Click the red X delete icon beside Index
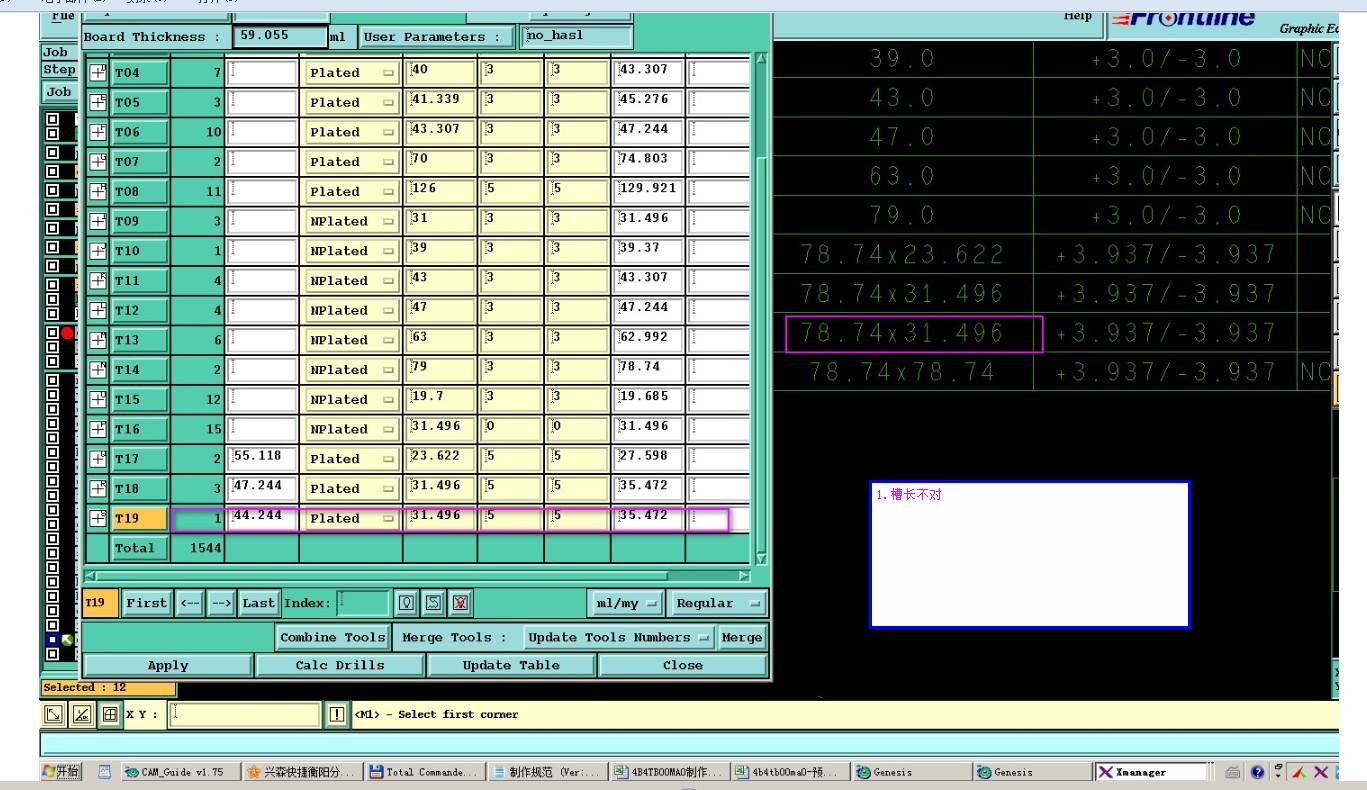This screenshot has height=790, width=1367. [x=460, y=603]
